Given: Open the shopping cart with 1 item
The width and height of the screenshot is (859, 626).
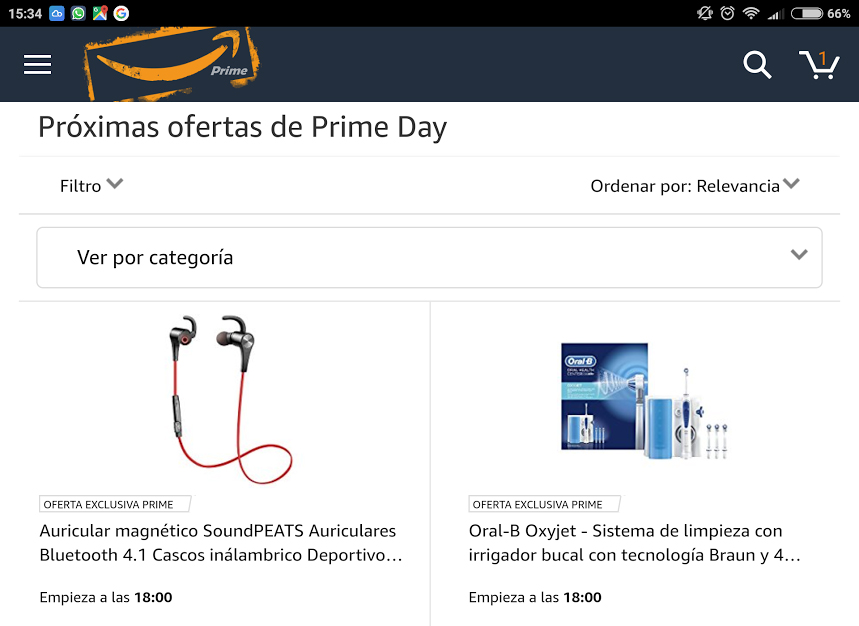Looking at the screenshot, I should [x=819, y=65].
